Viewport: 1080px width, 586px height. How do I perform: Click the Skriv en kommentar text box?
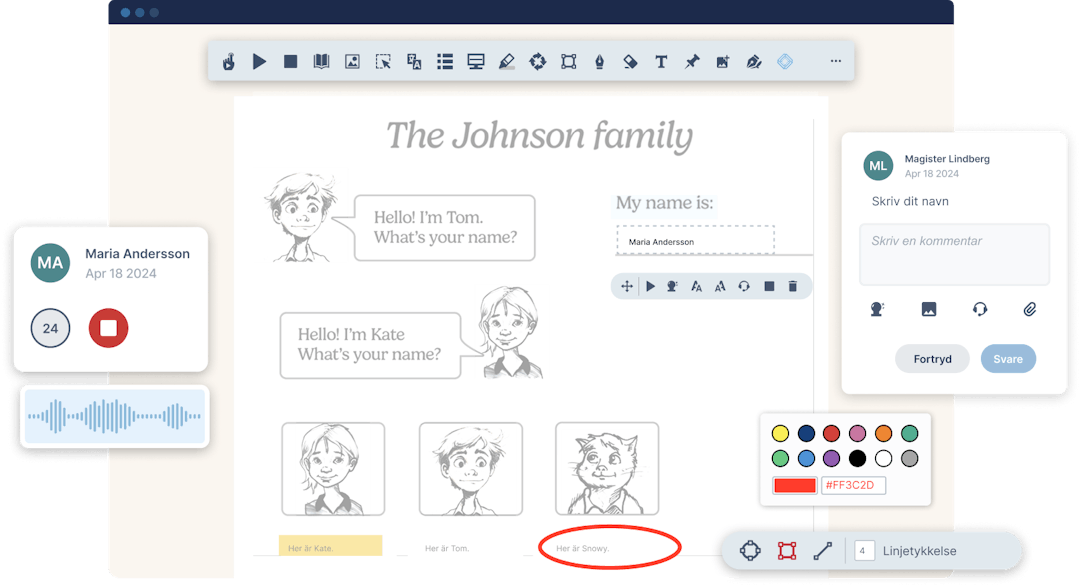pyautogui.click(x=954, y=254)
